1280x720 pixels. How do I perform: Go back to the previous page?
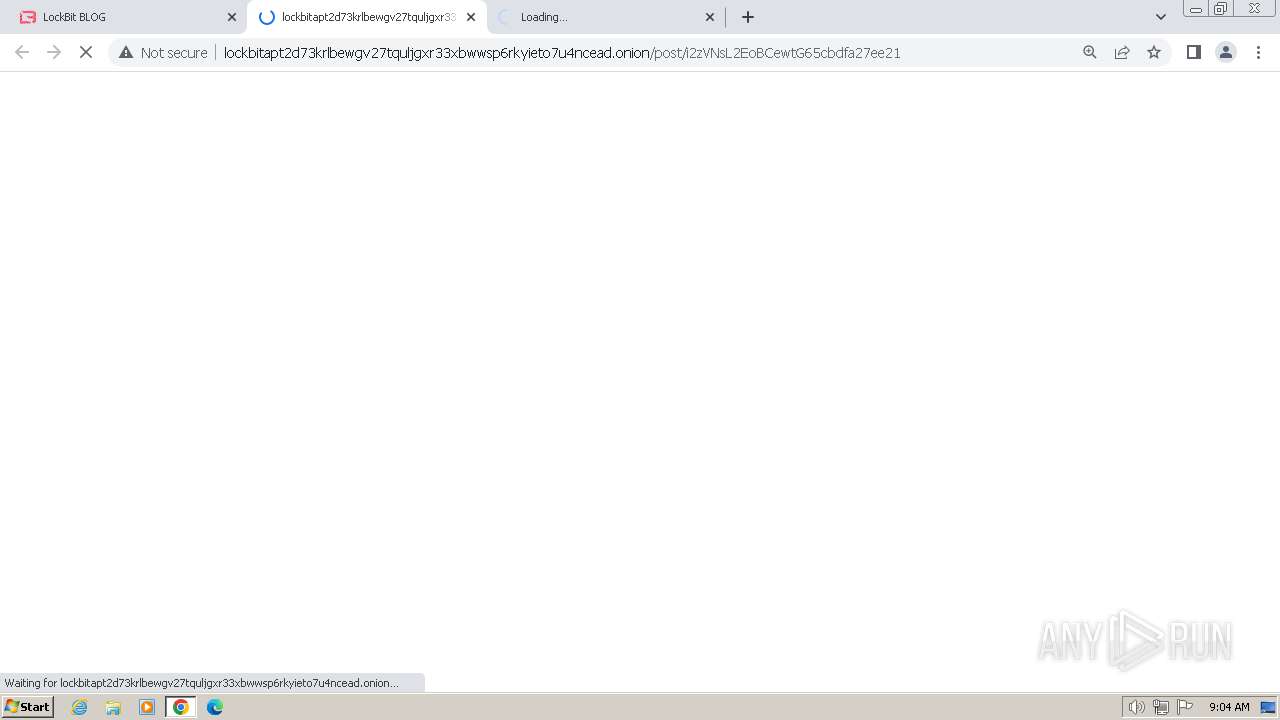coord(22,52)
